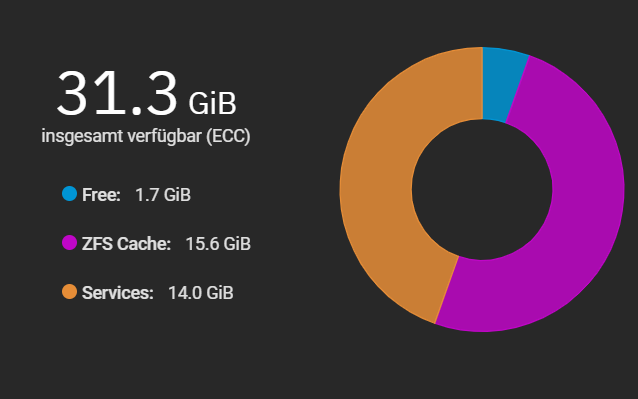
Task: Click the 14.0 GiB services value
Action: click(x=201, y=292)
